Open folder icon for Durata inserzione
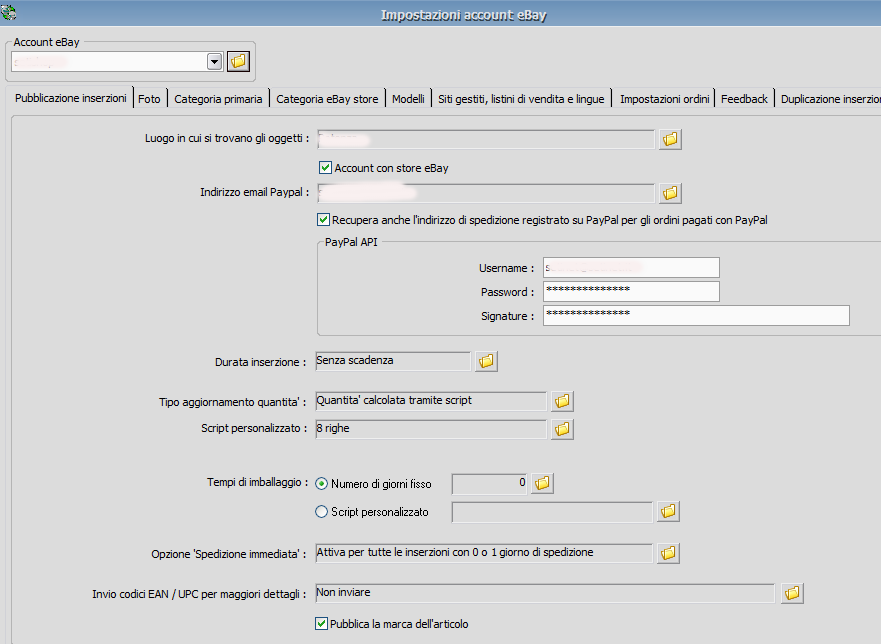This screenshot has width=881, height=644. tap(486, 361)
